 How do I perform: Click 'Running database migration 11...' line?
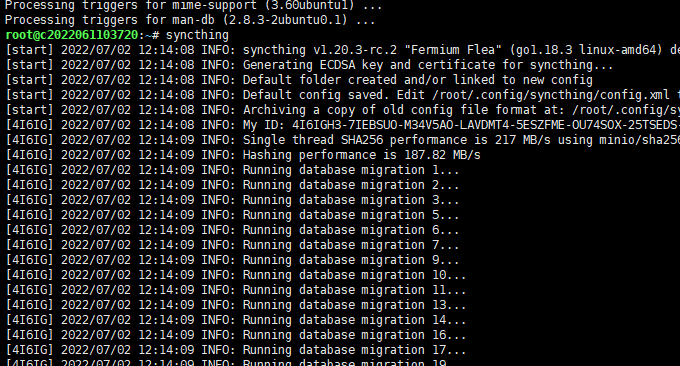235,290
